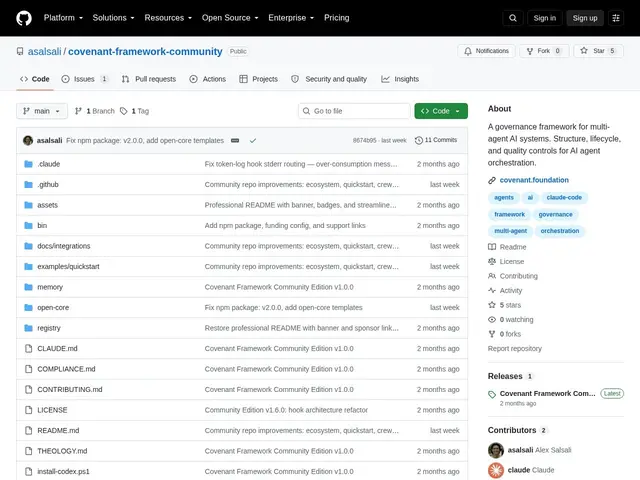Click the claude-code topic tag

[564, 198]
